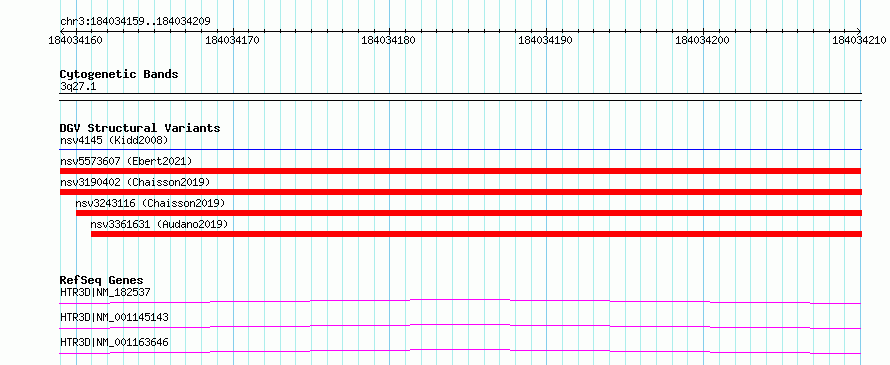Click the 184034170 ruler coordinate

click(233, 40)
